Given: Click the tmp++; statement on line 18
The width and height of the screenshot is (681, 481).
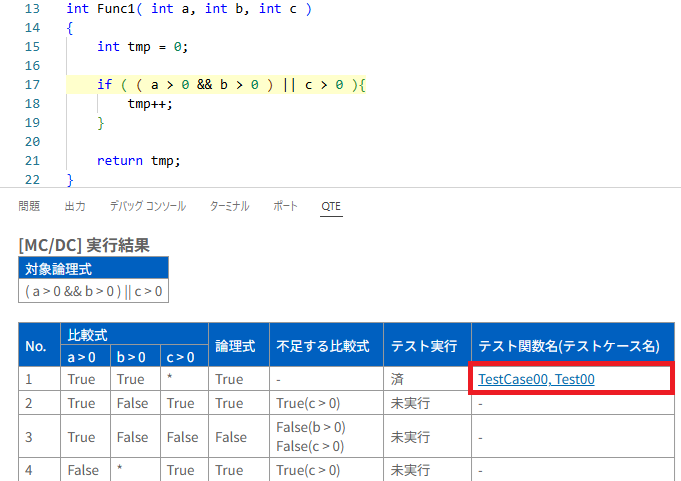Looking at the screenshot, I should (150, 104).
